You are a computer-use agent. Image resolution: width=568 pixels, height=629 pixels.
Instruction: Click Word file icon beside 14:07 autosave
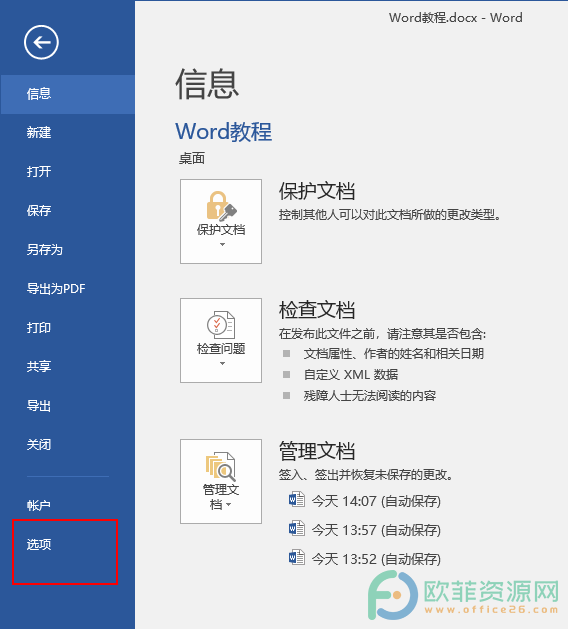pos(297,500)
